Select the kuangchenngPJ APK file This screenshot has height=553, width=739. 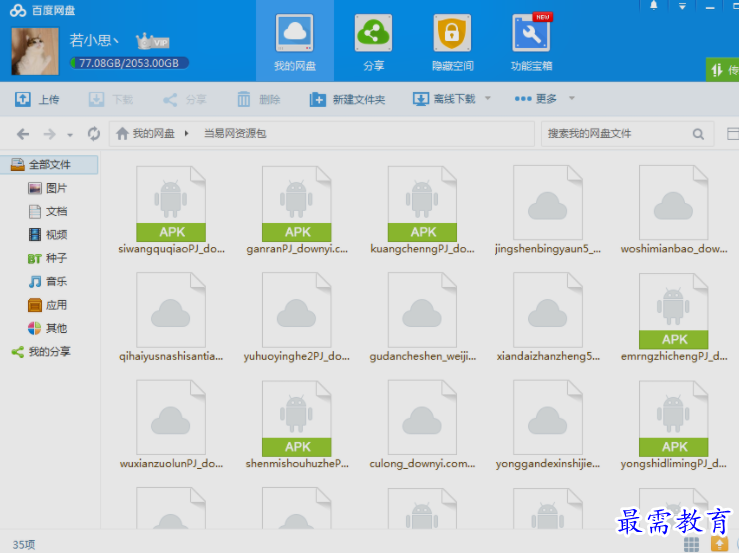[422, 210]
